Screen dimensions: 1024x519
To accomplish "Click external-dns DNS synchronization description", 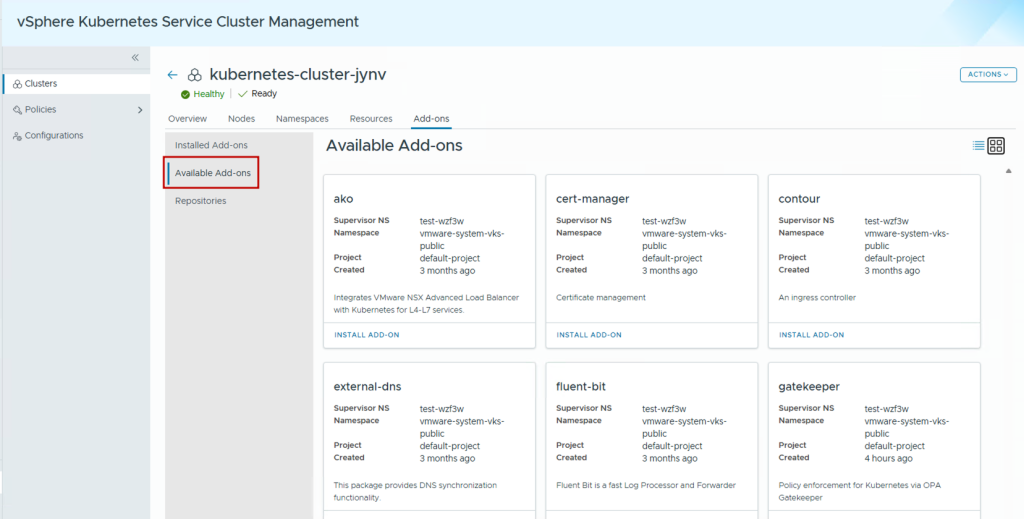I will (415, 492).
